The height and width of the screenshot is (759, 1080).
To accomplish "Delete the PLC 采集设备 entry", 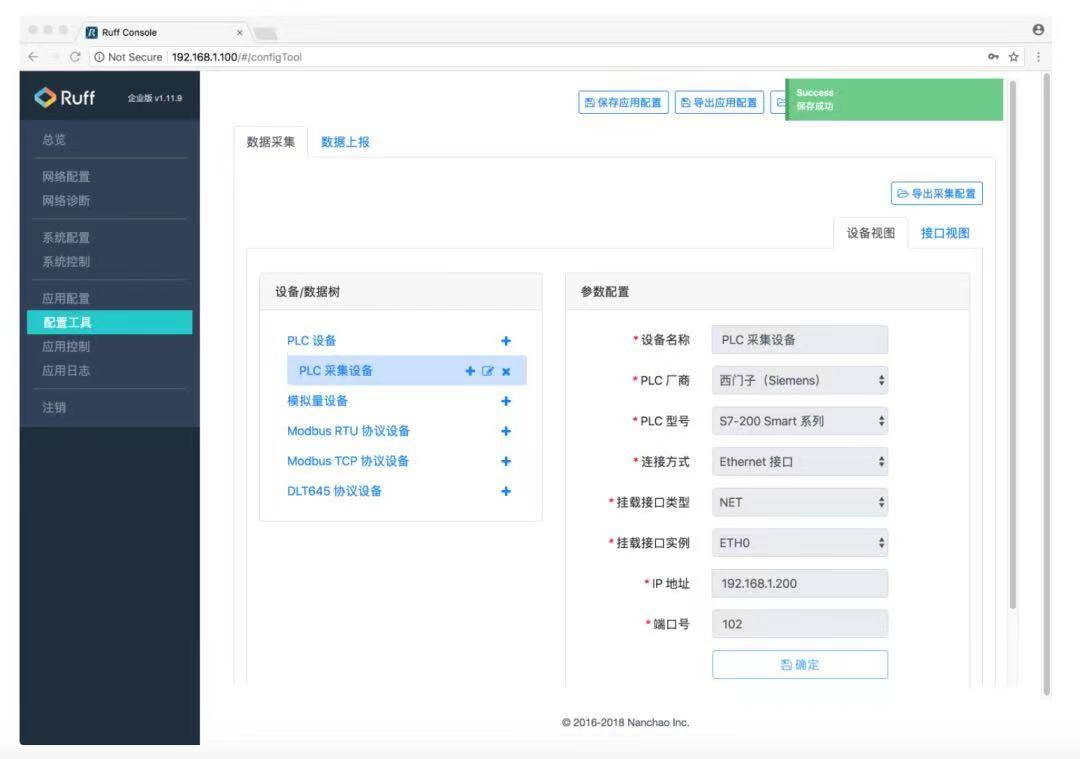I will (506, 372).
